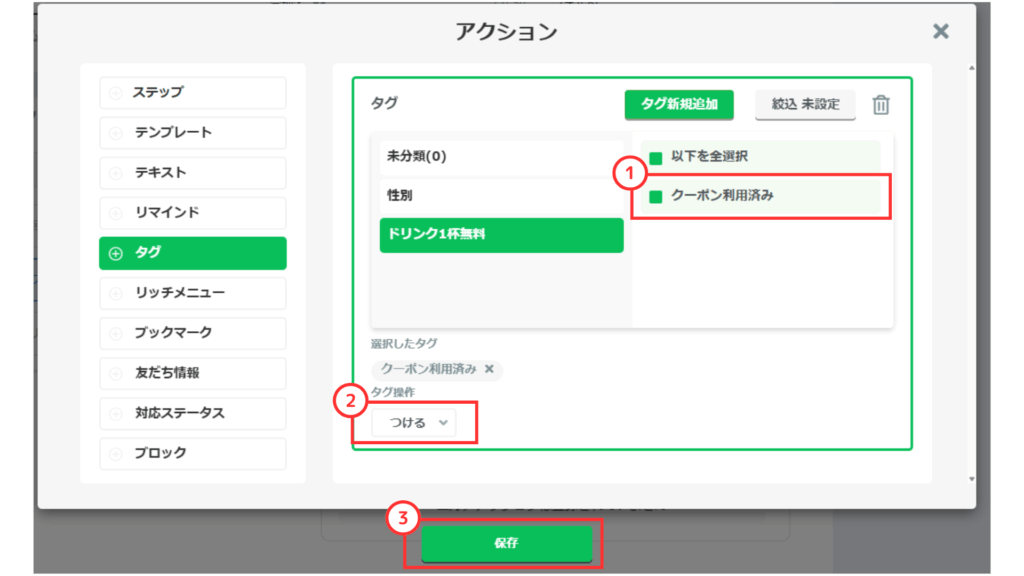1024x576 pixels.
Task: Click the plus icon beside テンプレート
Action: click(116, 133)
